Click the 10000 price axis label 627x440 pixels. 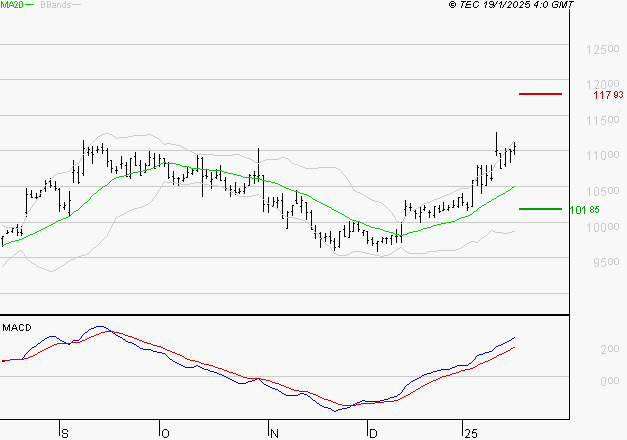[x=603, y=227]
